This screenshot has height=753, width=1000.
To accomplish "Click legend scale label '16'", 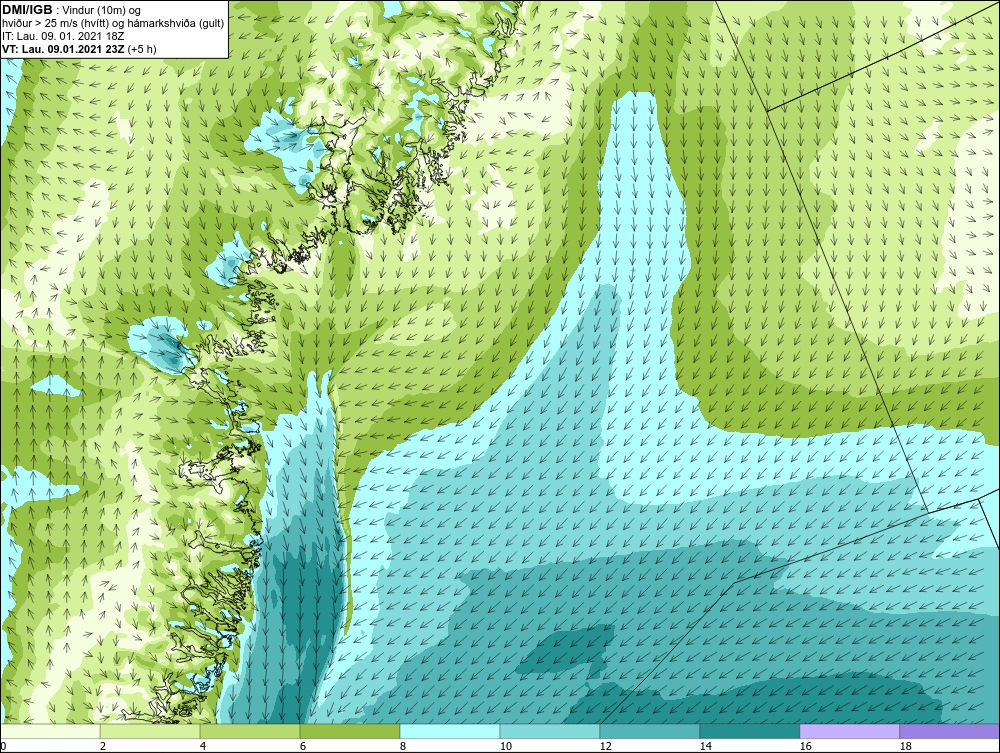I will [805, 746].
